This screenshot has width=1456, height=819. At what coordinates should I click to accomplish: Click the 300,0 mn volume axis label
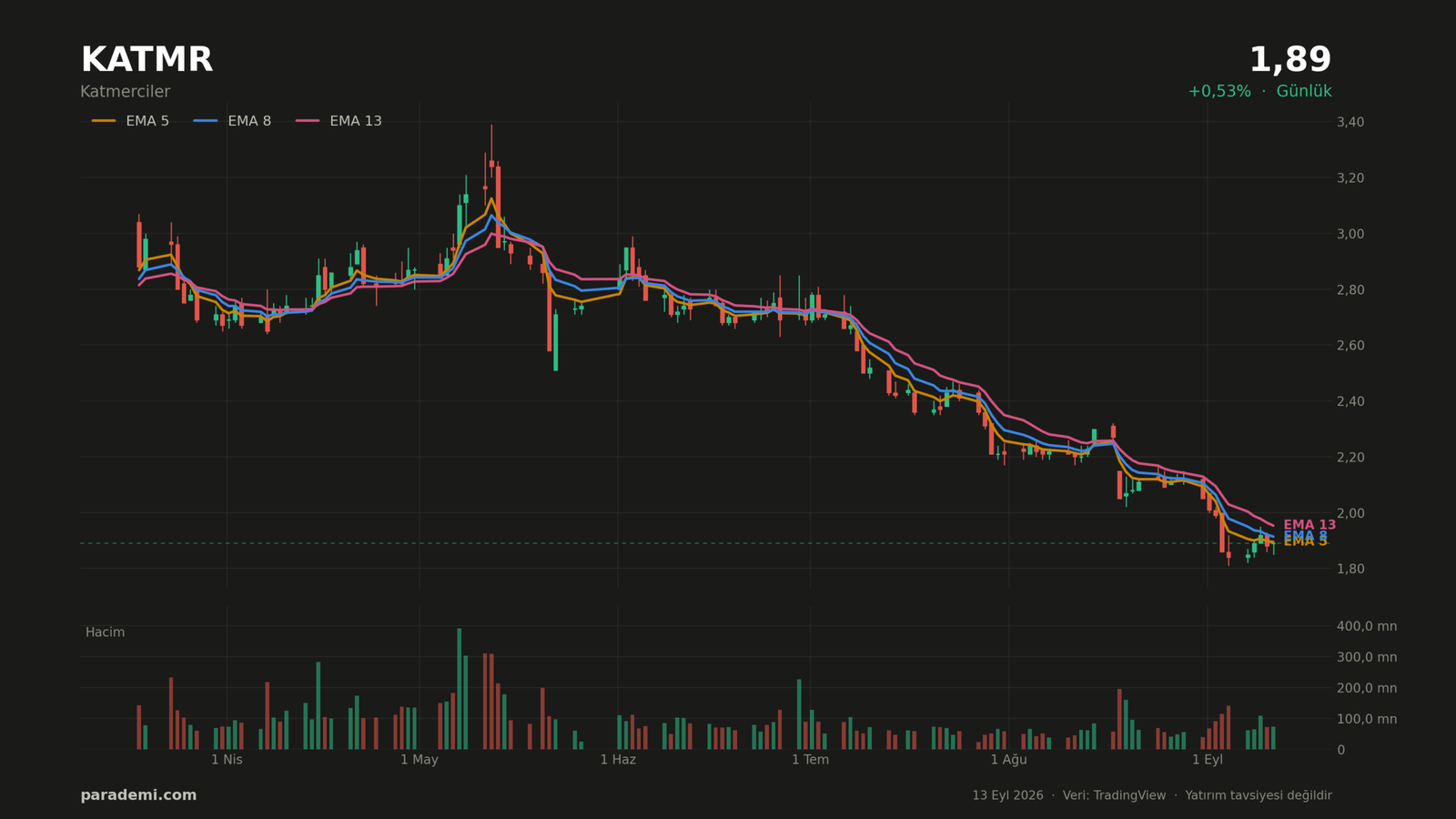[1366, 657]
